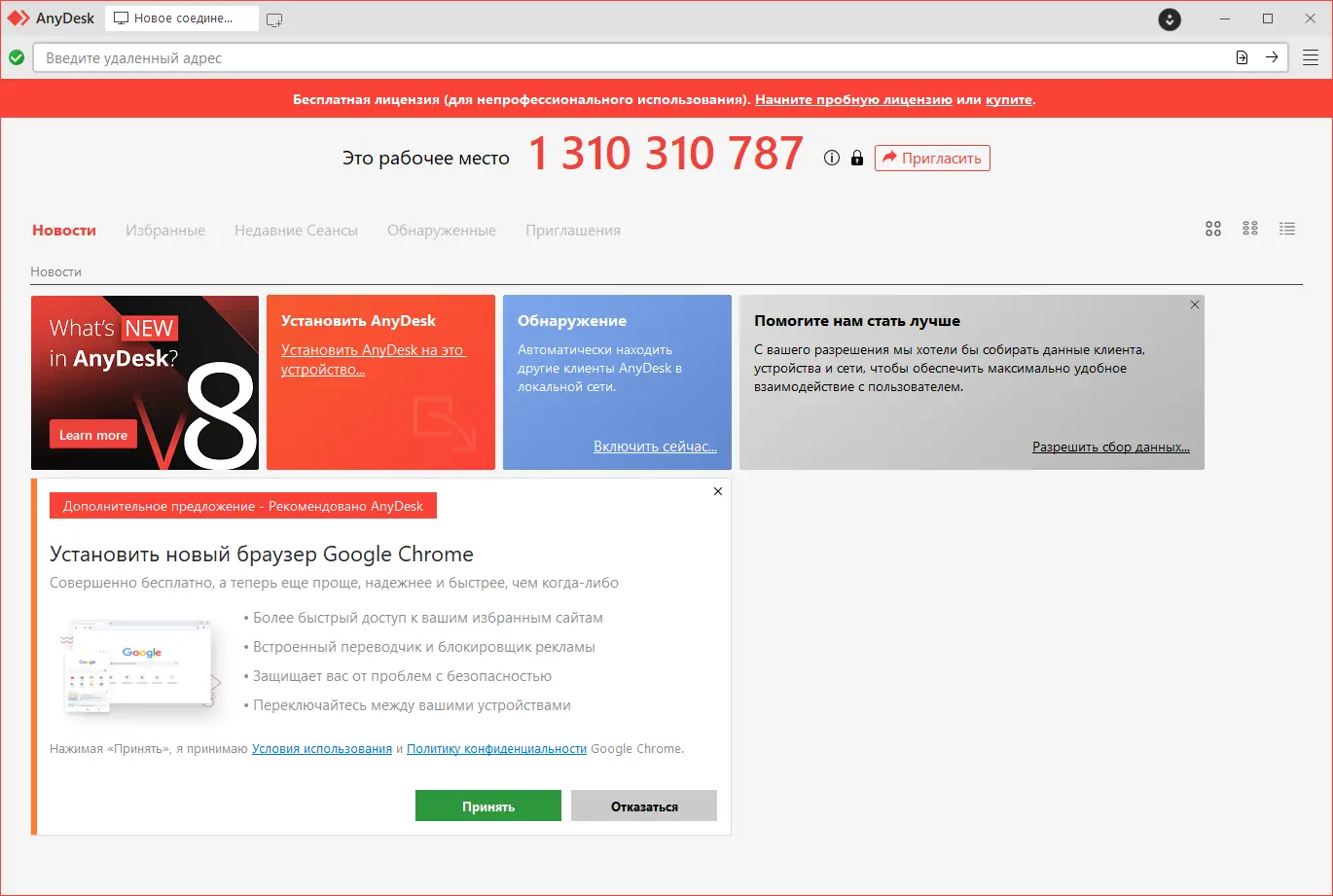Open Learn more on the What's New banner
This screenshot has width=1333, height=896.
click(x=92, y=434)
